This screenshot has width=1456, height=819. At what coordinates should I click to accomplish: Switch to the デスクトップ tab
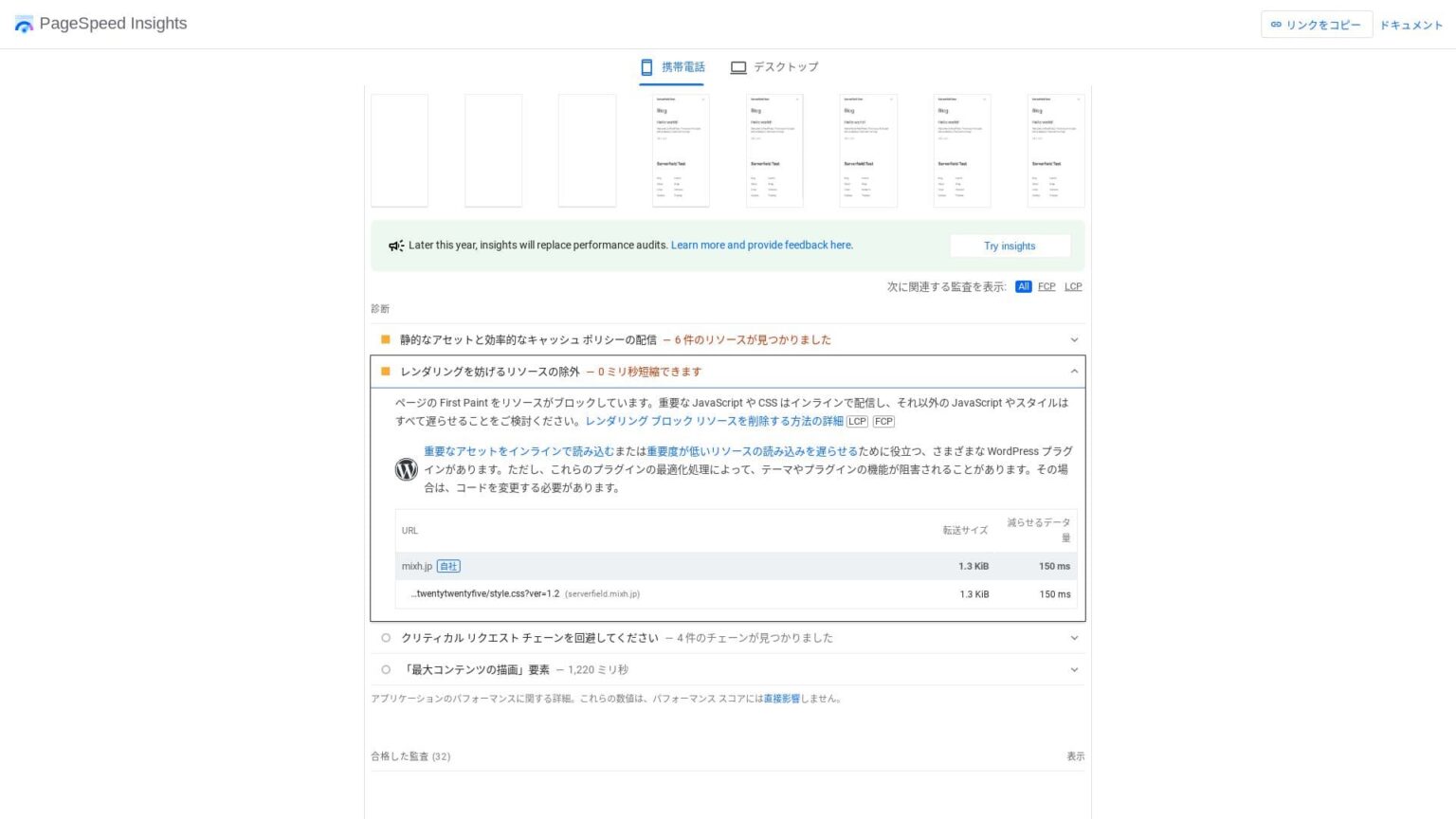tap(774, 66)
